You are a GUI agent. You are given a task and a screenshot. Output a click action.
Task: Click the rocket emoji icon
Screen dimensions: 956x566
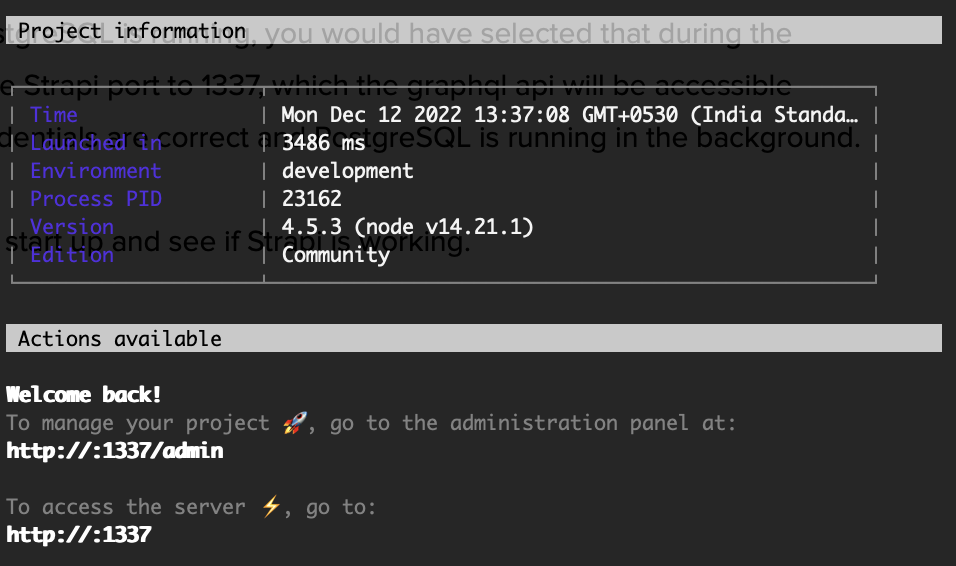293,423
